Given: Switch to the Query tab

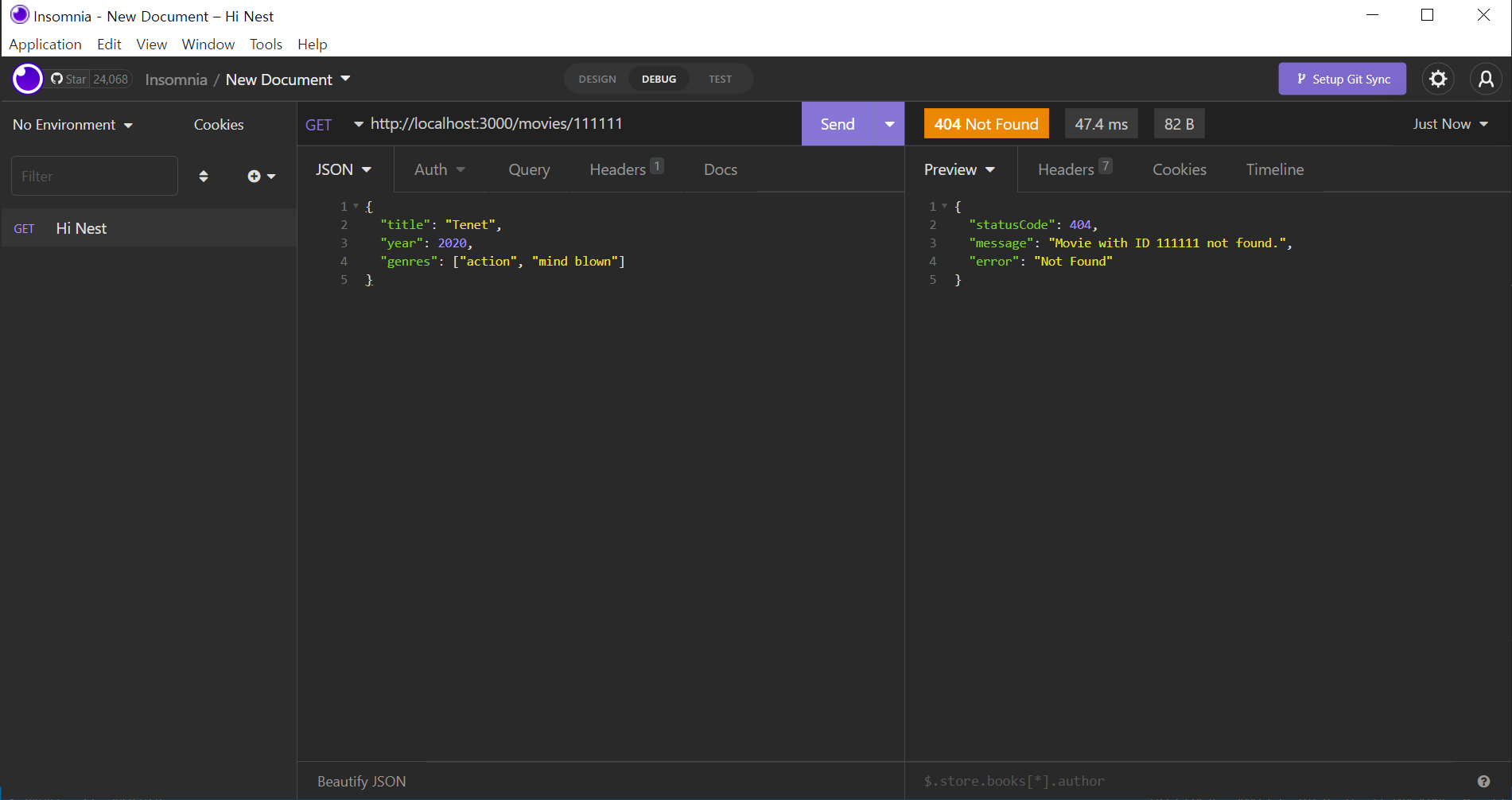Looking at the screenshot, I should [x=529, y=169].
